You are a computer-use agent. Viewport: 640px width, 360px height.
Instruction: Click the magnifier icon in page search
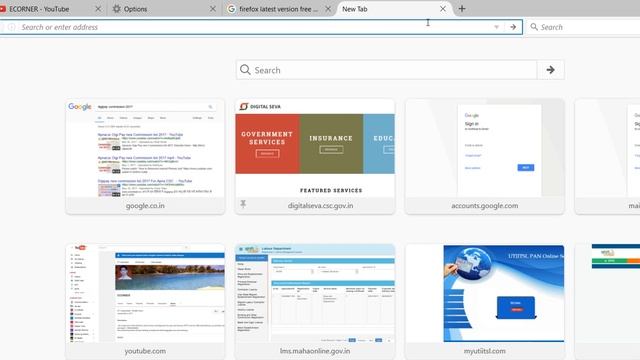245,70
